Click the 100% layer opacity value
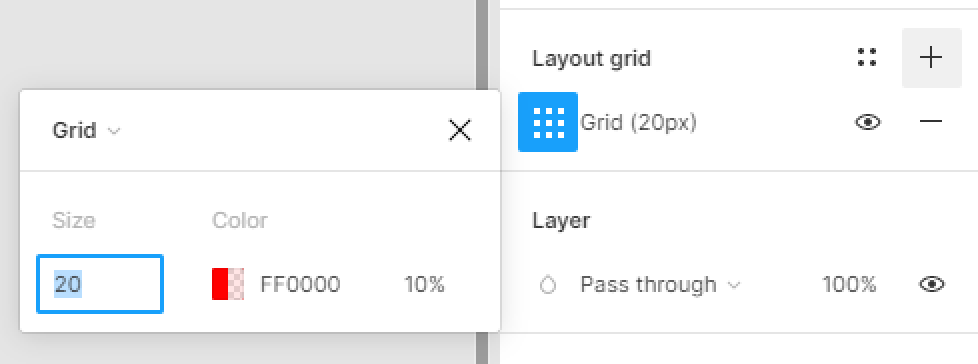 click(x=850, y=285)
